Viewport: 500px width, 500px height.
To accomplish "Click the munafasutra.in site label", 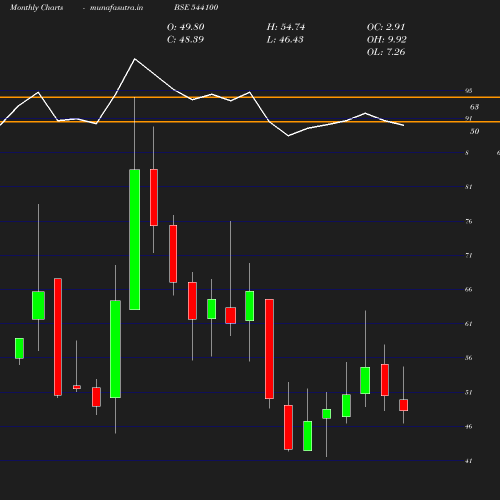I will 116,8.
